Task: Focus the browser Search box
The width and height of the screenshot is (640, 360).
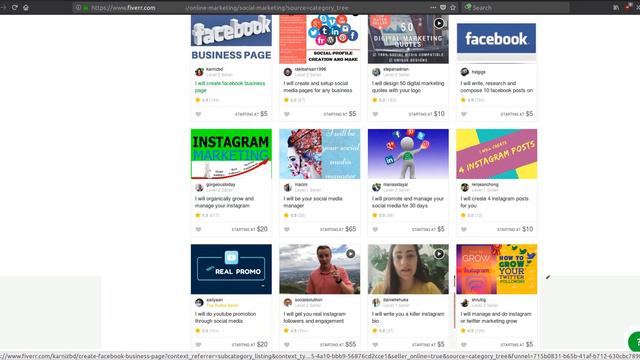Action: 516,7
